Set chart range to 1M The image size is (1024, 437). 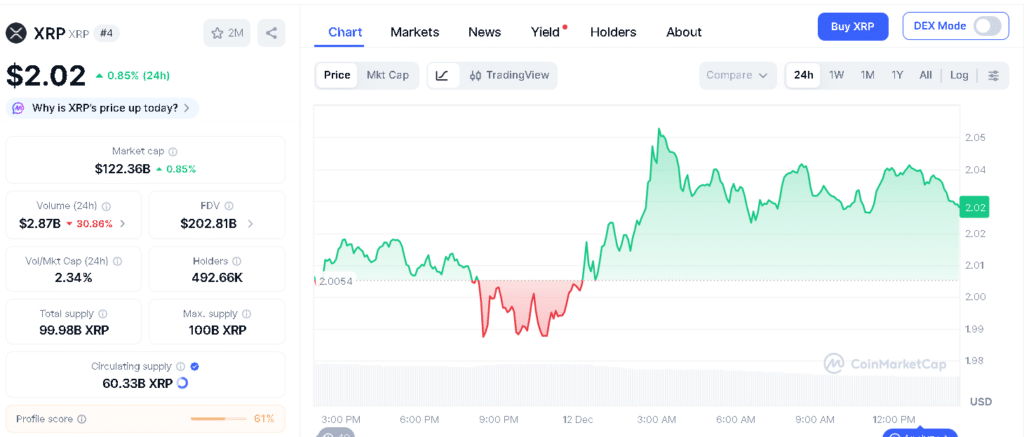click(x=867, y=75)
